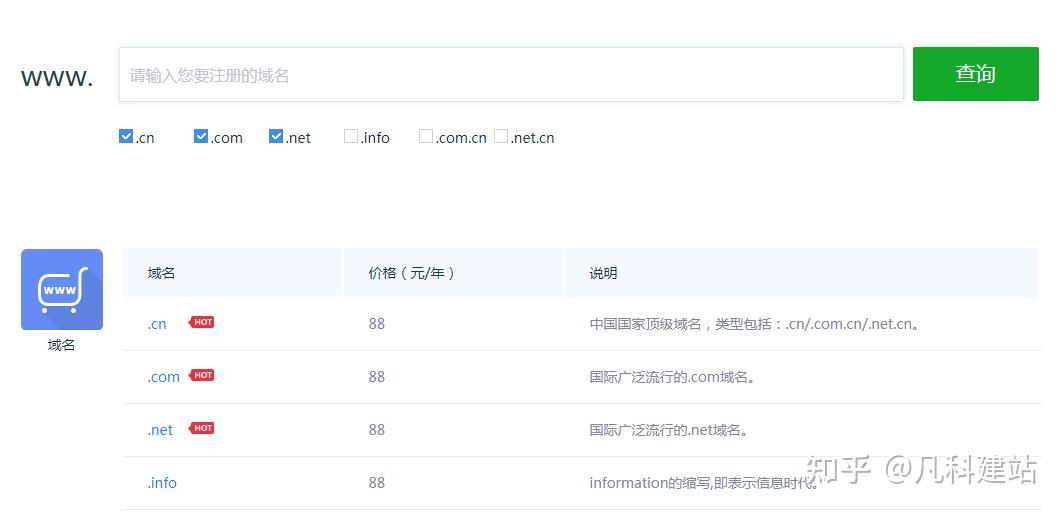Enable the .info domain checkbox
Image resolution: width=1064 pixels, height=514 pixels.
pos(351,136)
